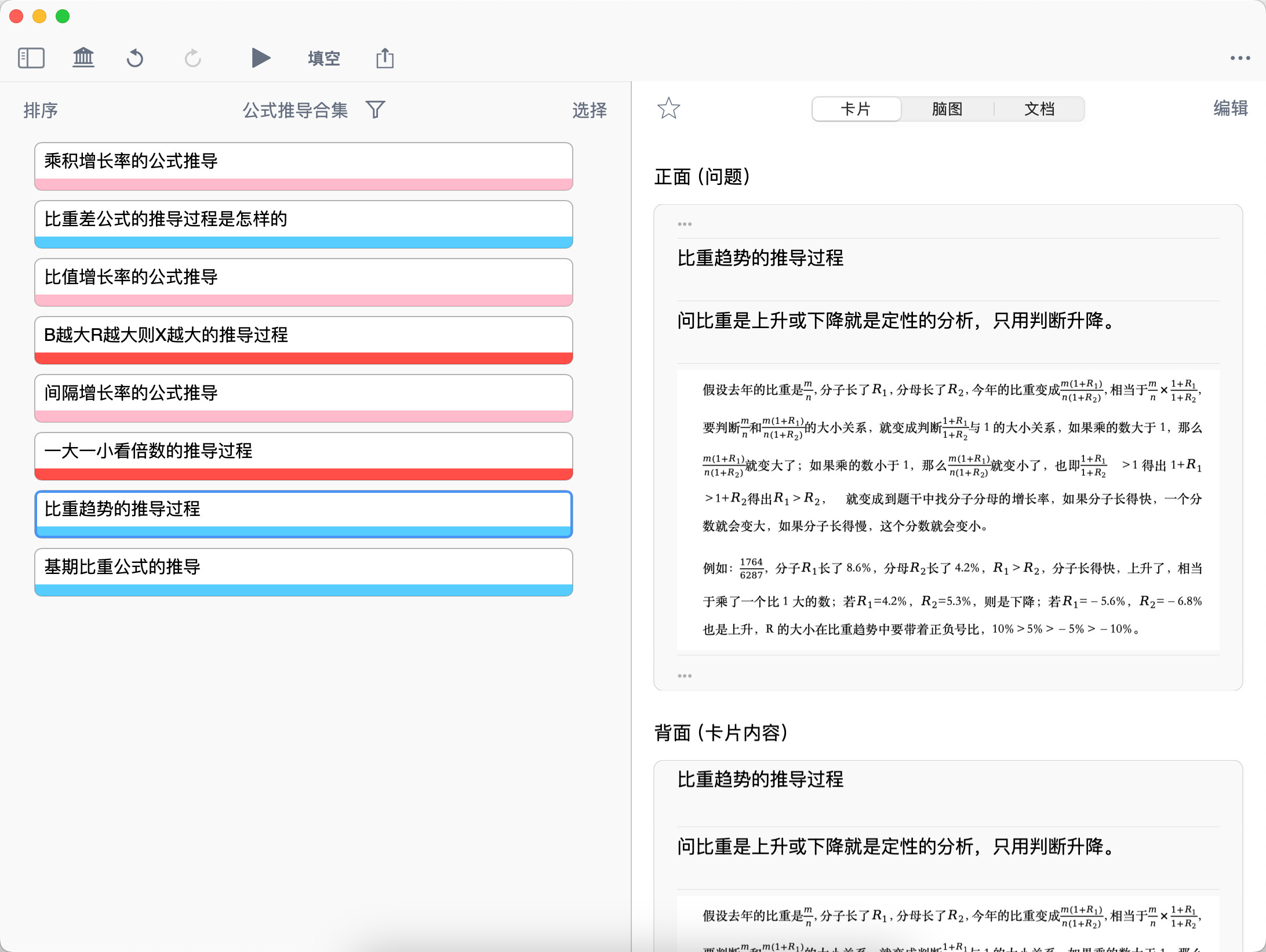1266x952 pixels.
Task: Open the more options ellipsis in toolbar
Action: point(1240,58)
